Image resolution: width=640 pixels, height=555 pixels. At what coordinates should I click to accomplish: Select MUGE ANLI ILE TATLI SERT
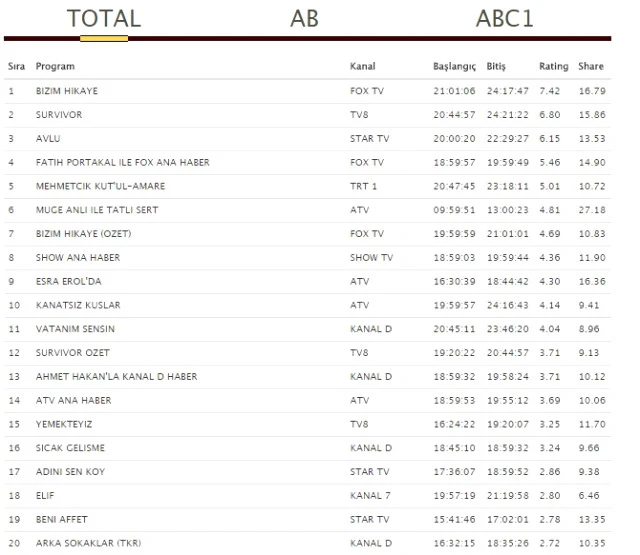coord(96,210)
